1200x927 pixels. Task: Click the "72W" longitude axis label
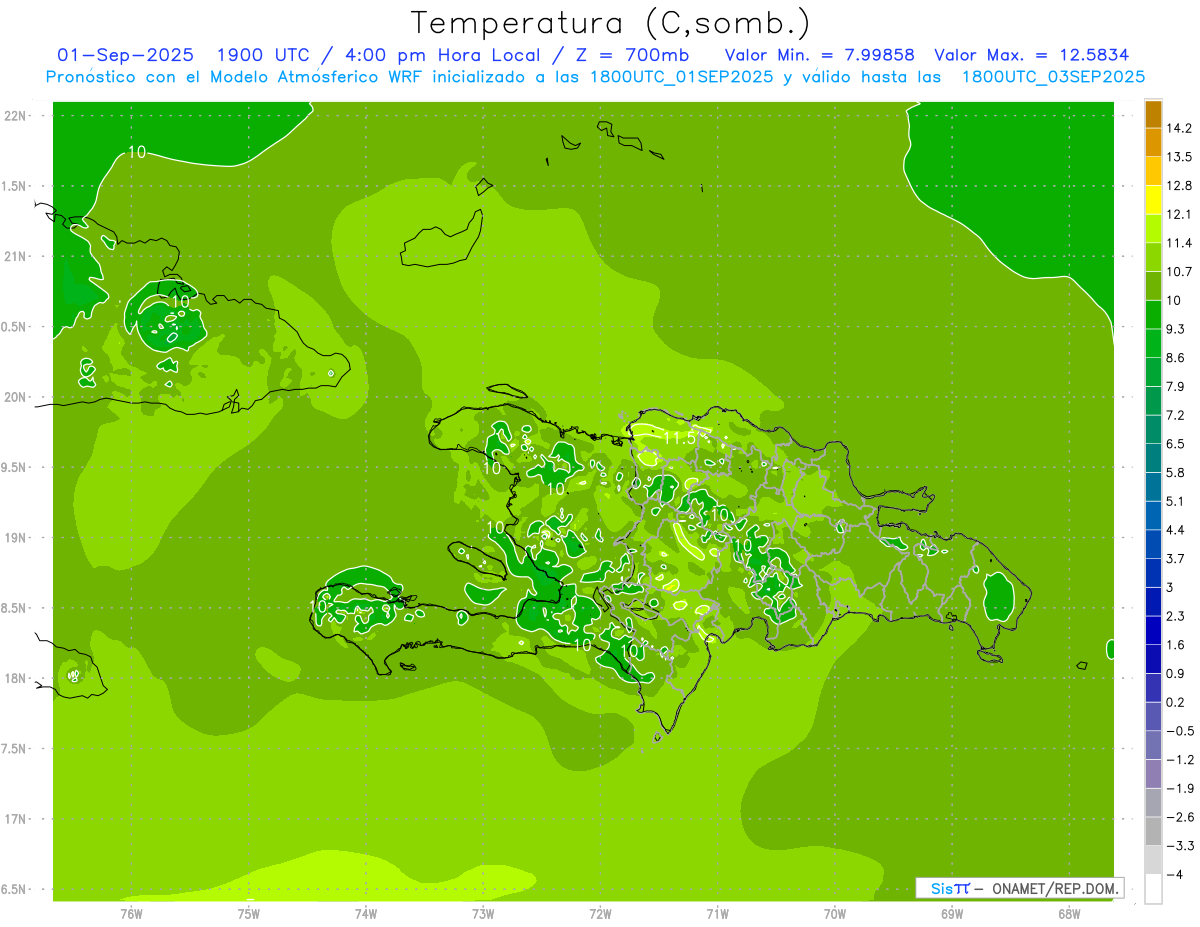pyautogui.click(x=600, y=913)
